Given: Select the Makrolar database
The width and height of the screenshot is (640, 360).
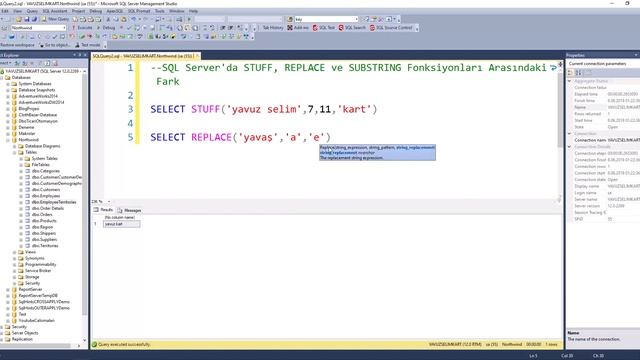Looking at the screenshot, I should point(27,133).
